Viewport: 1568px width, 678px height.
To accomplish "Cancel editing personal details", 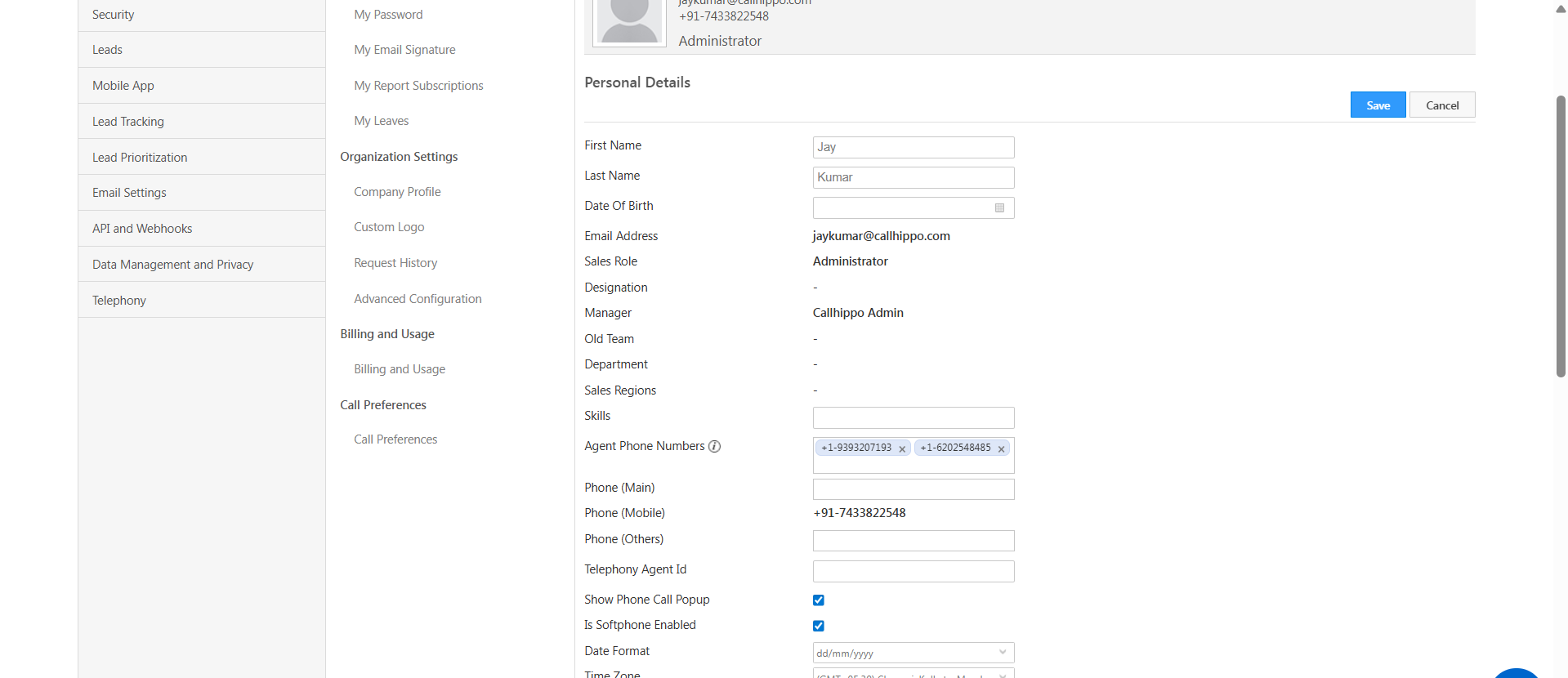I will 1442,105.
